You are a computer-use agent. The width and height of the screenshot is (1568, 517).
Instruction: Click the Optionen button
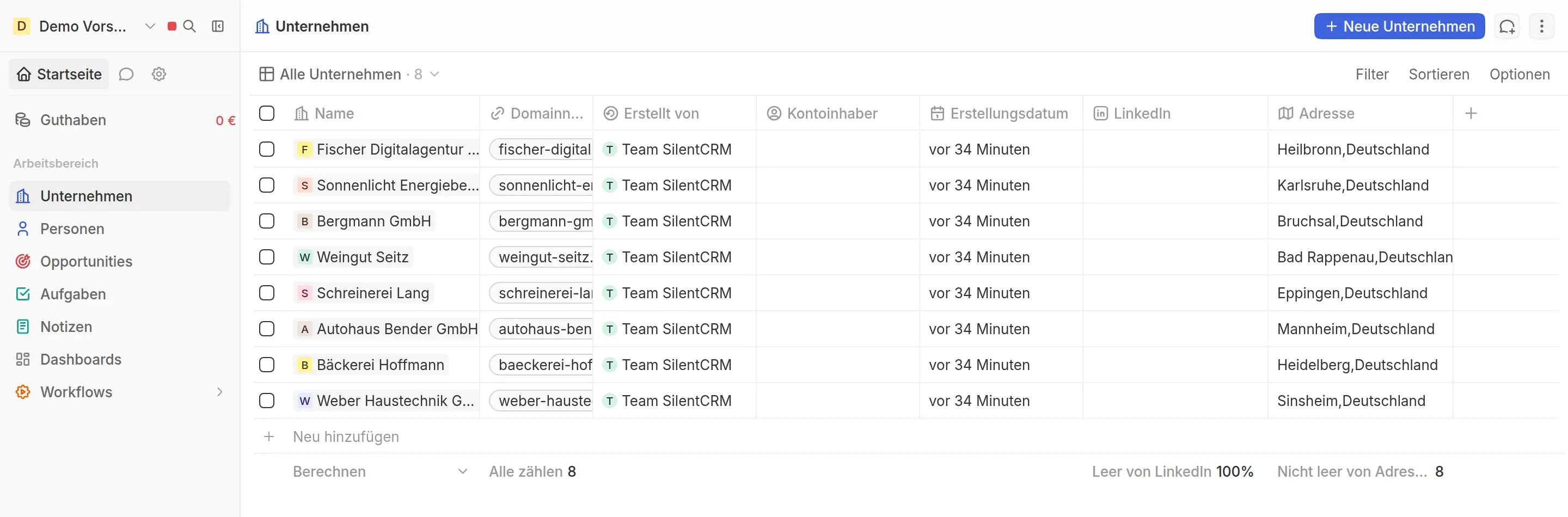point(1520,74)
